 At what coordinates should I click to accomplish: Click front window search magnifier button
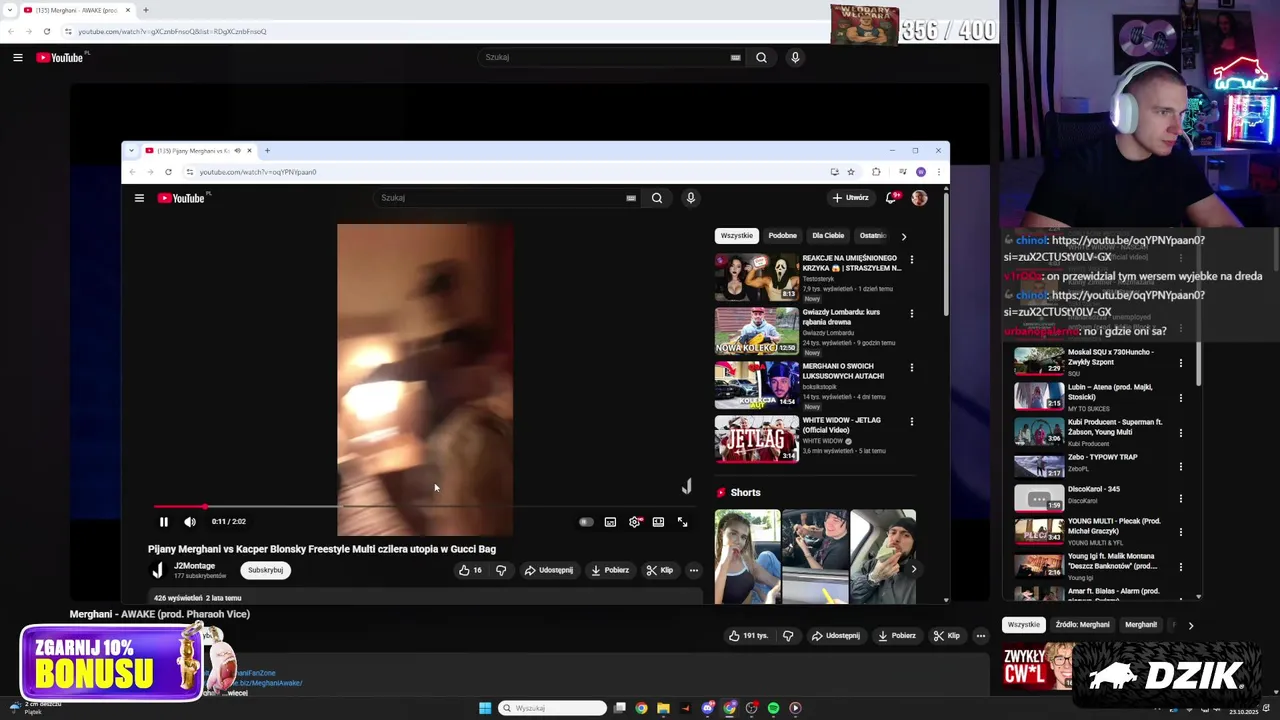(657, 198)
